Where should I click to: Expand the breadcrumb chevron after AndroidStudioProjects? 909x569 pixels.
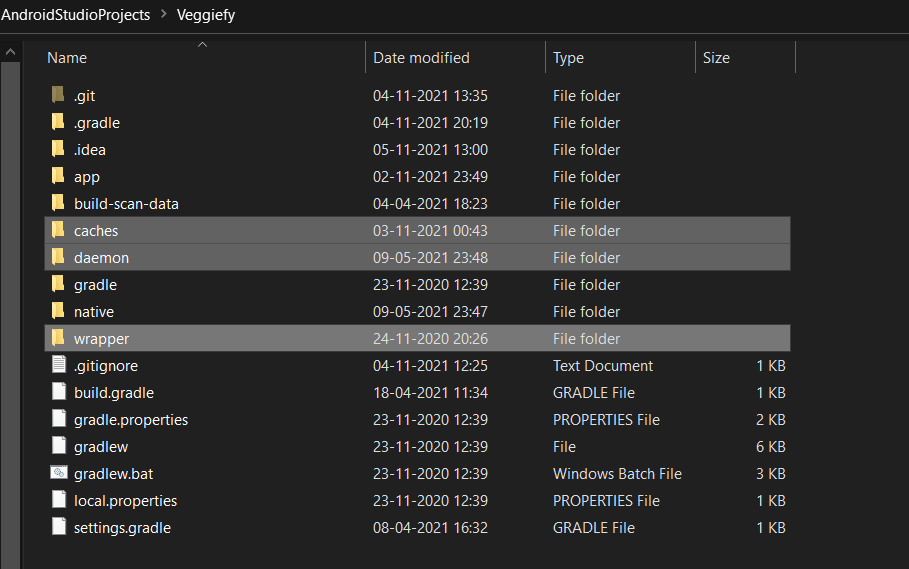click(x=163, y=14)
